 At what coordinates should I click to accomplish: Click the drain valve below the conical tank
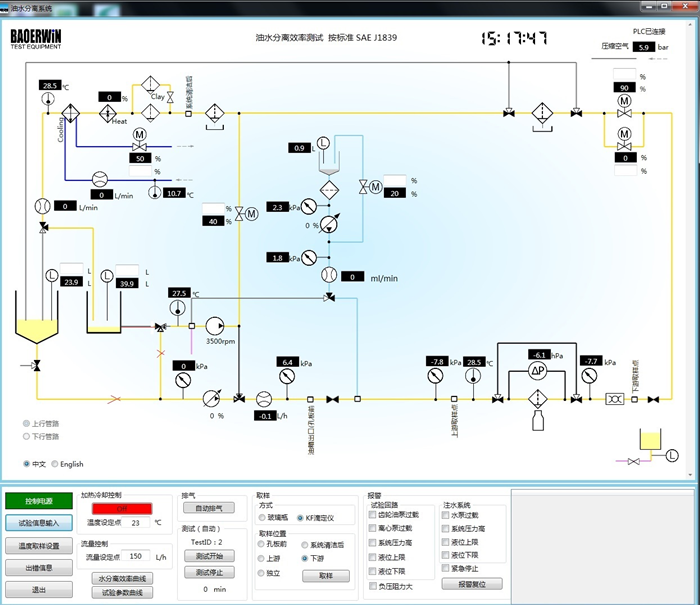[x=37, y=366]
